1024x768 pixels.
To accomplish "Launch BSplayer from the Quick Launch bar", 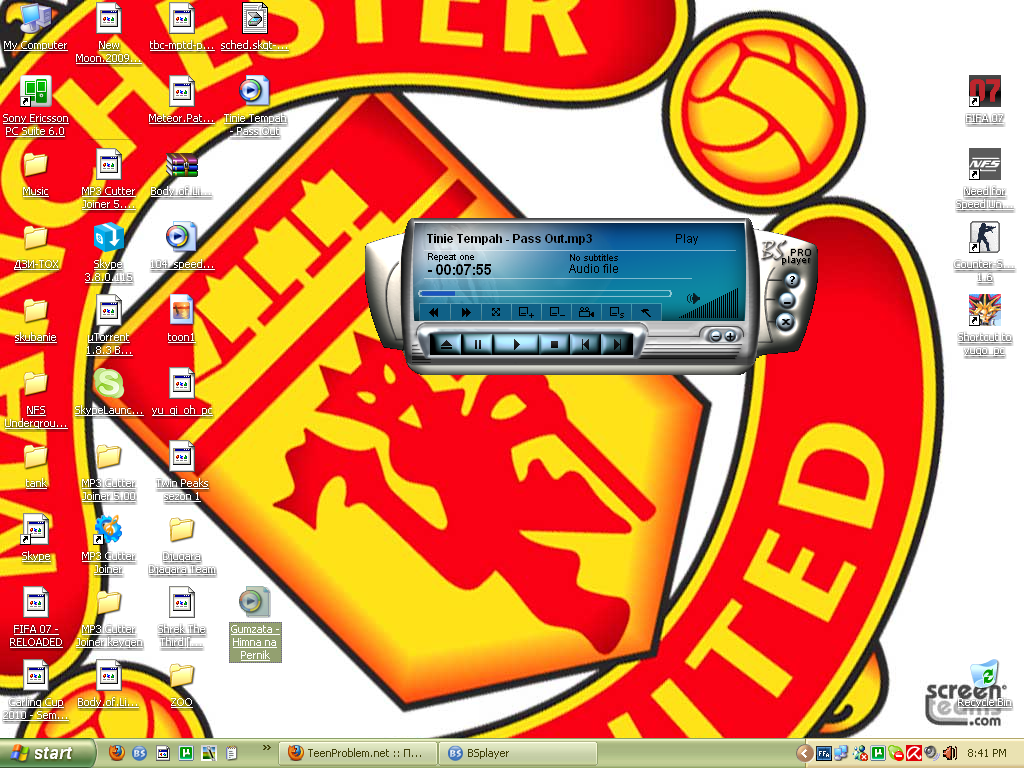I will pos(140,753).
